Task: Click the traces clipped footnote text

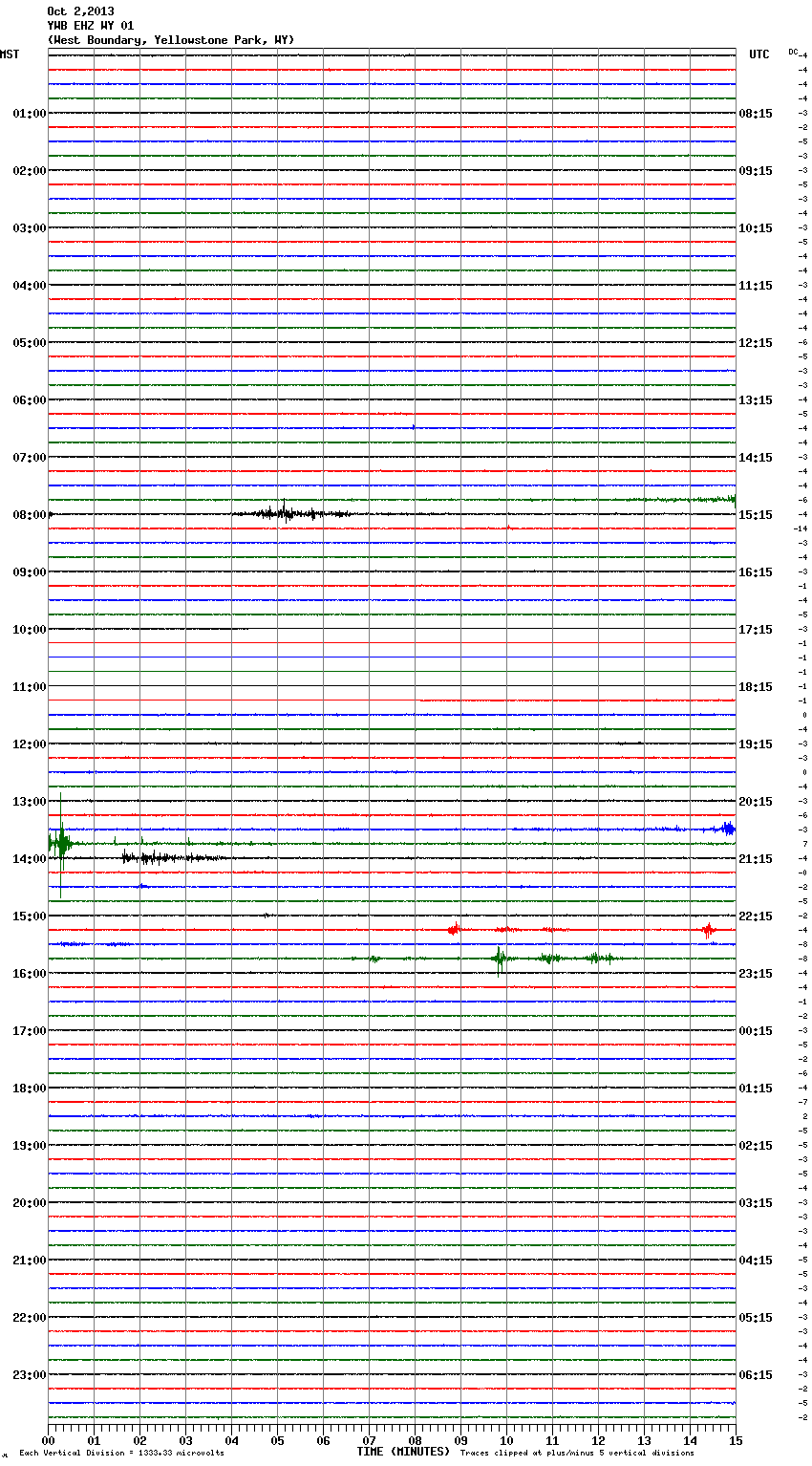Action: pos(577,1453)
